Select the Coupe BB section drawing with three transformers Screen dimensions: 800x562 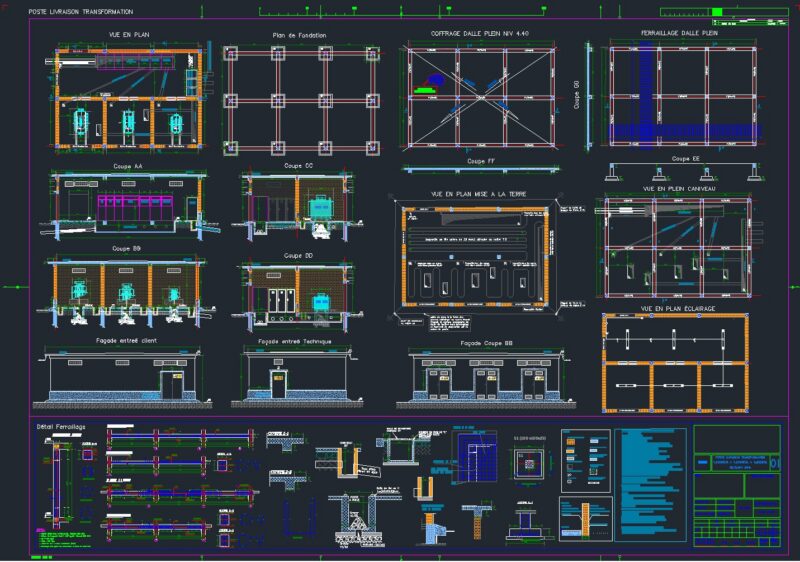coord(127,292)
